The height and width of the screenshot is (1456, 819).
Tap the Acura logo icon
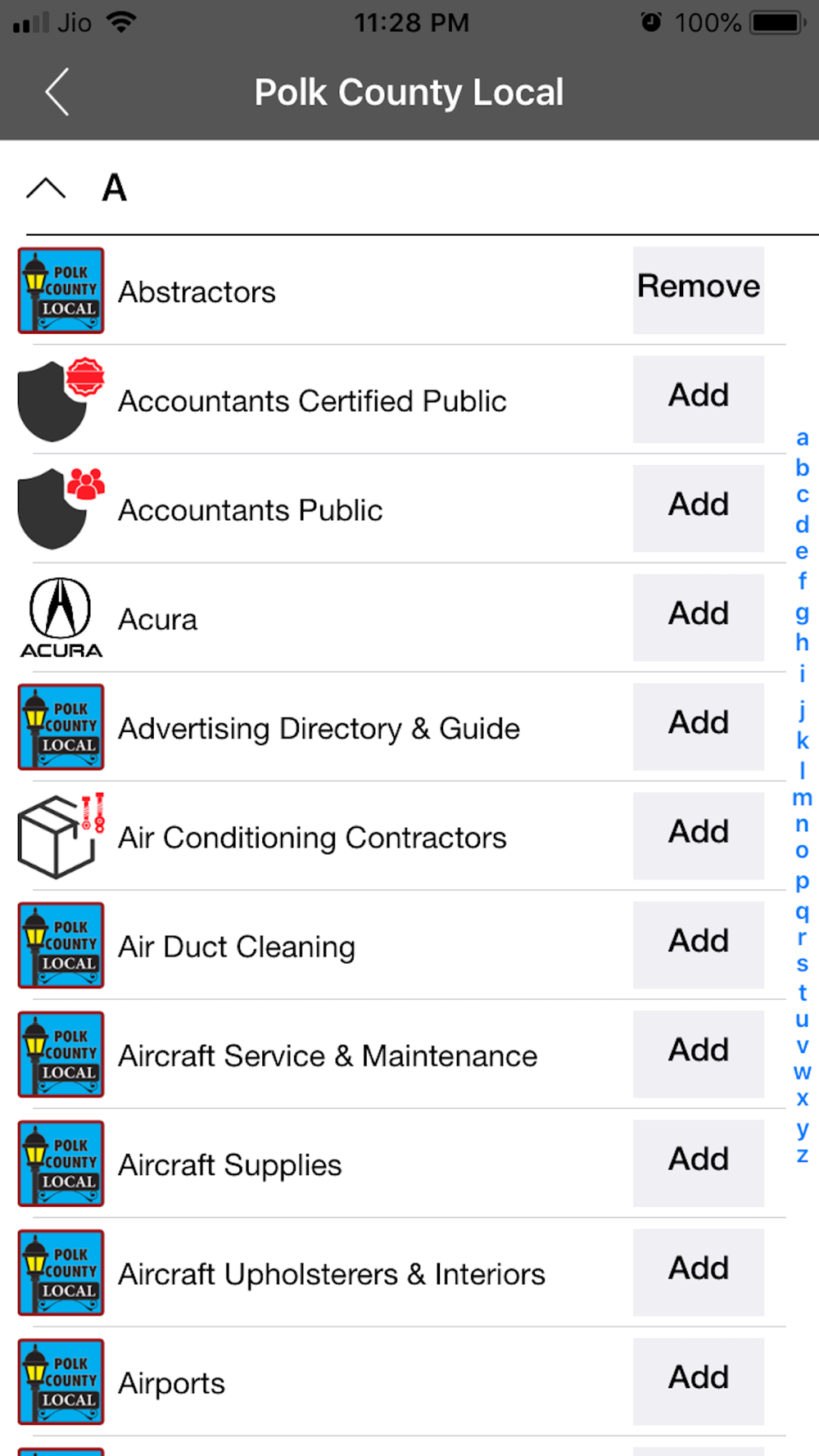[x=61, y=618]
